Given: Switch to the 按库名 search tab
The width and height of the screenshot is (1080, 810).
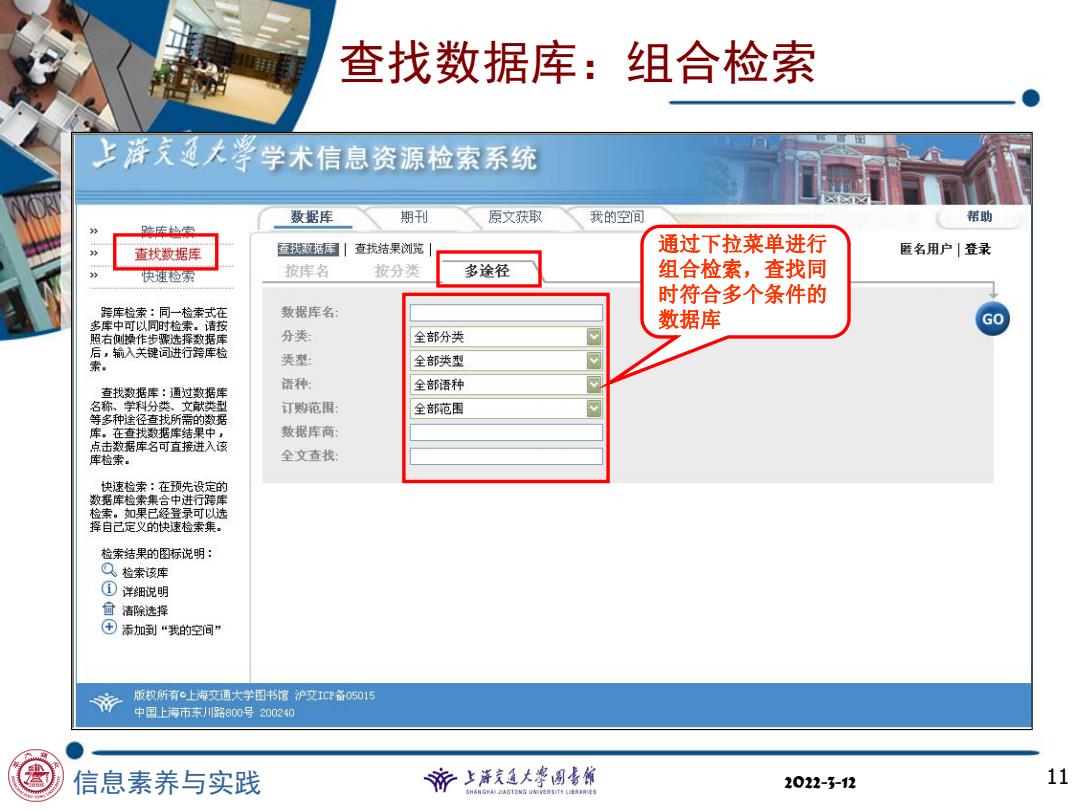Looking at the screenshot, I should [307, 271].
